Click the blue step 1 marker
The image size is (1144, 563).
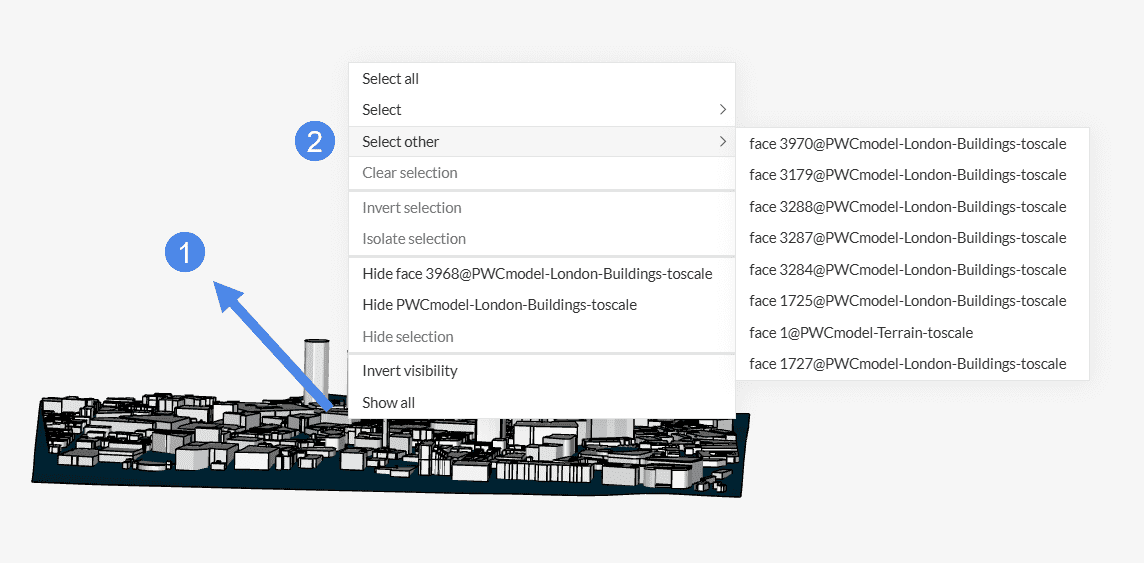(185, 252)
